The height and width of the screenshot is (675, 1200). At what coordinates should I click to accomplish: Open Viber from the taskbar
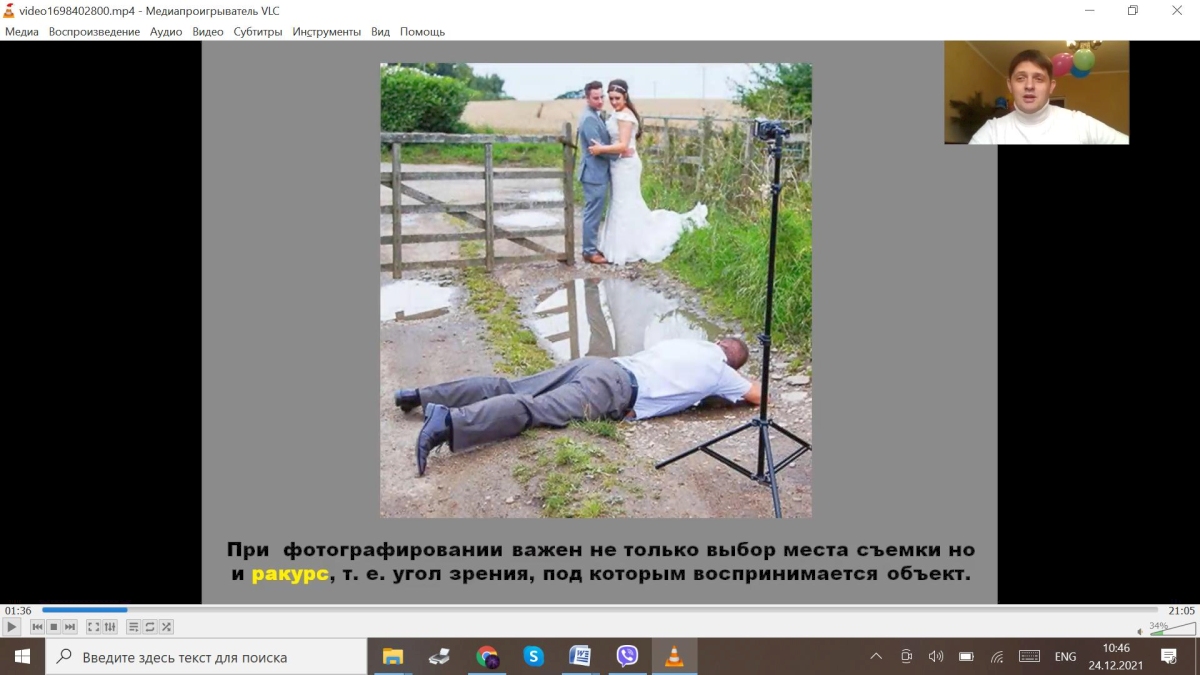(627, 657)
